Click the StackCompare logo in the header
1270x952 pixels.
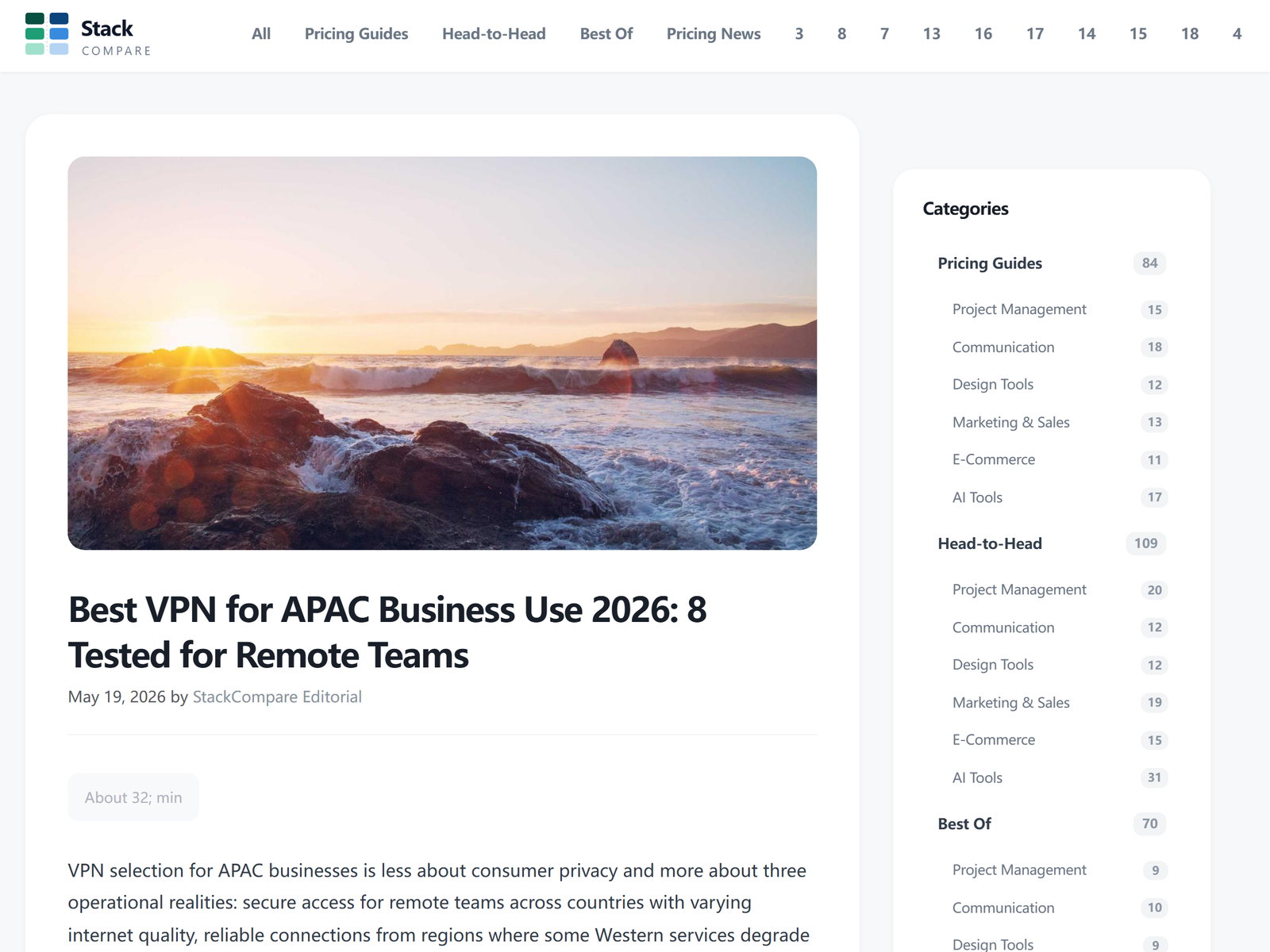(x=88, y=34)
